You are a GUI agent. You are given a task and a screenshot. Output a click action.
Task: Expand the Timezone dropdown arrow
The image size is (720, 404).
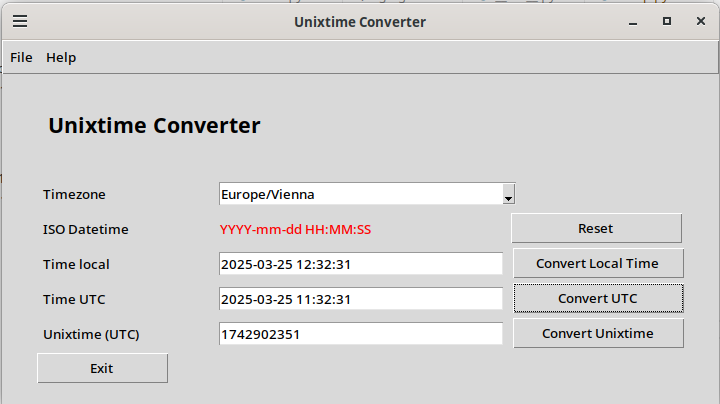tap(508, 194)
